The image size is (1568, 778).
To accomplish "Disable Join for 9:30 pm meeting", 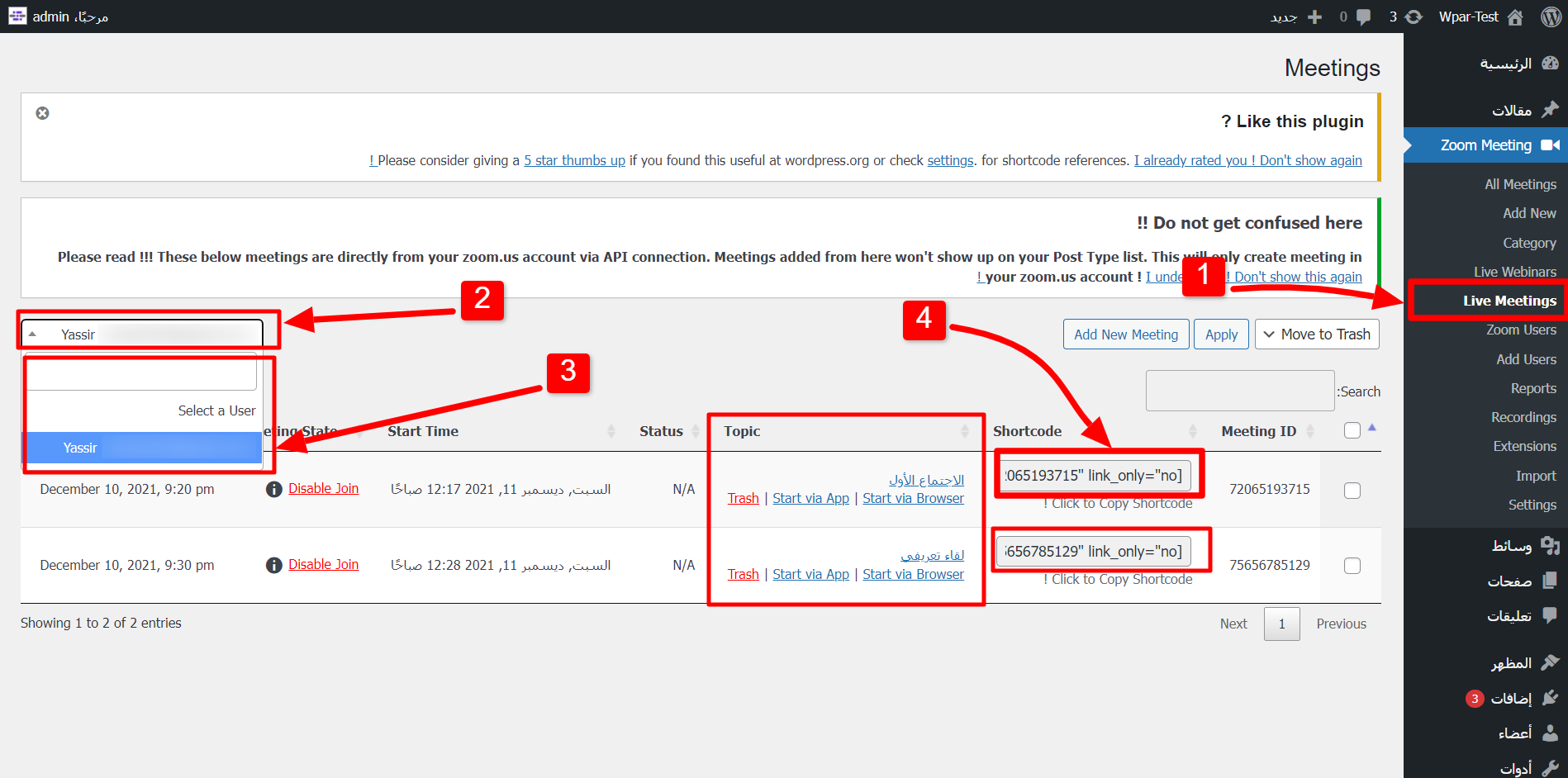I will click(323, 564).
